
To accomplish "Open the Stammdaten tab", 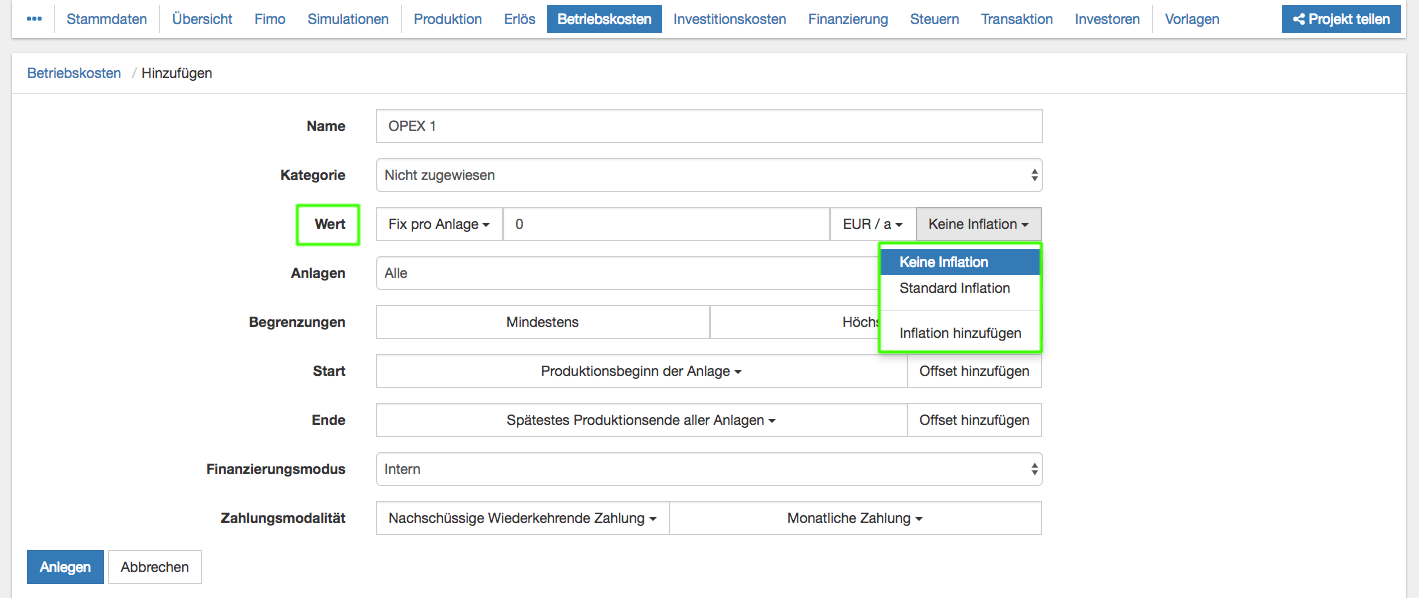I will [107, 19].
